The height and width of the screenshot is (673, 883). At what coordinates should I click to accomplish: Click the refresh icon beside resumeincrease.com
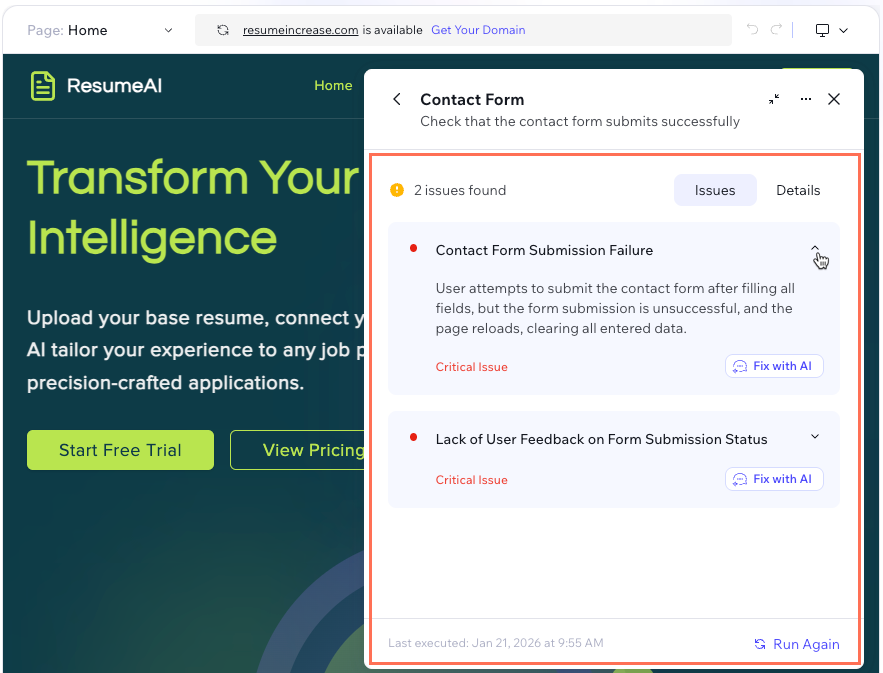[x=222, y=29]
